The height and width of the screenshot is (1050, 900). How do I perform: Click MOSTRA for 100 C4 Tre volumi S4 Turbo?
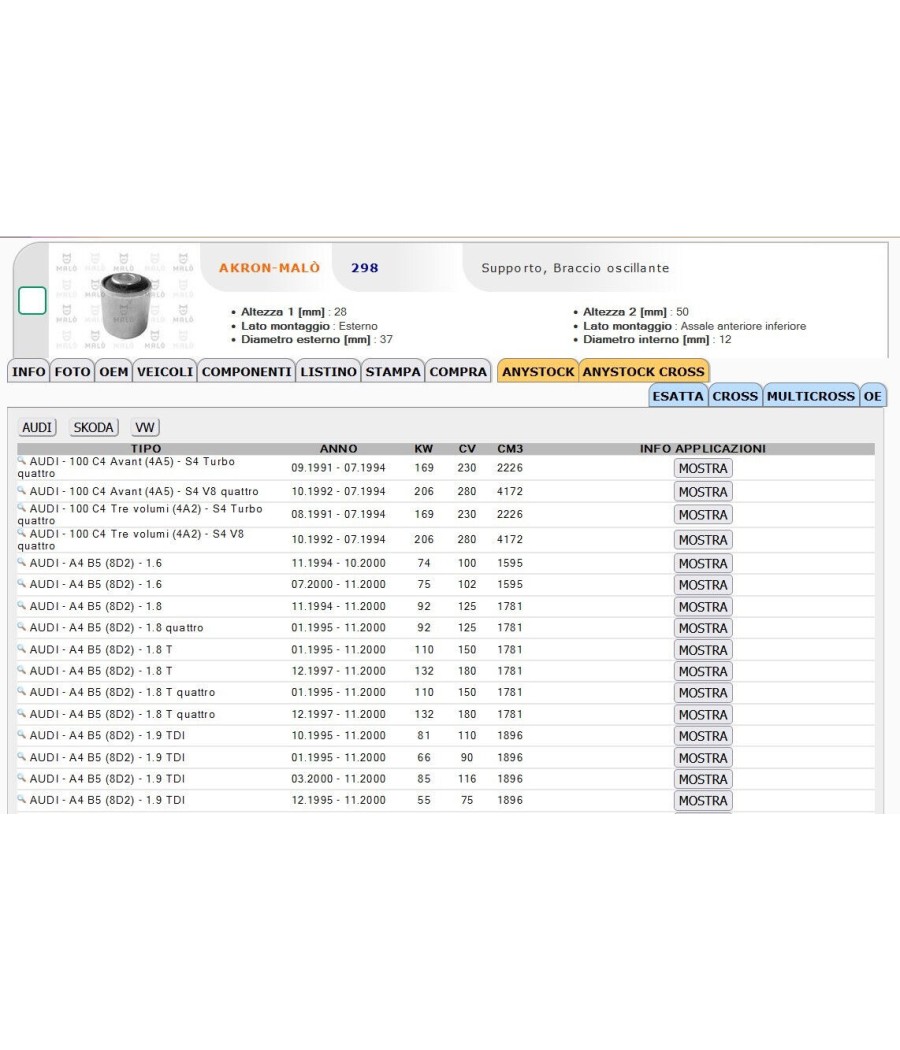tap(703, 515)
